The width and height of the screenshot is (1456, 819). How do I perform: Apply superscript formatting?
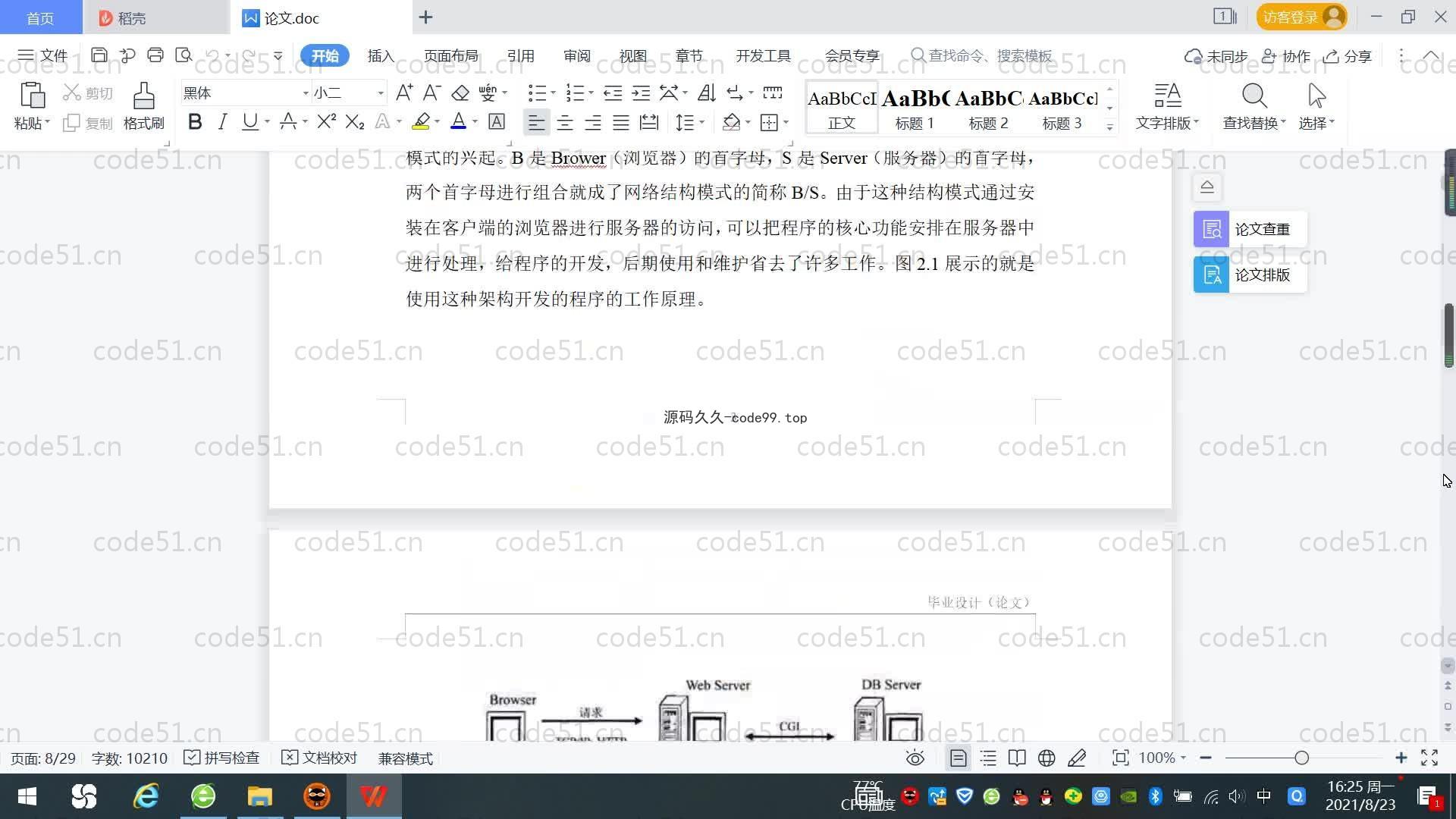pos(326,122)
